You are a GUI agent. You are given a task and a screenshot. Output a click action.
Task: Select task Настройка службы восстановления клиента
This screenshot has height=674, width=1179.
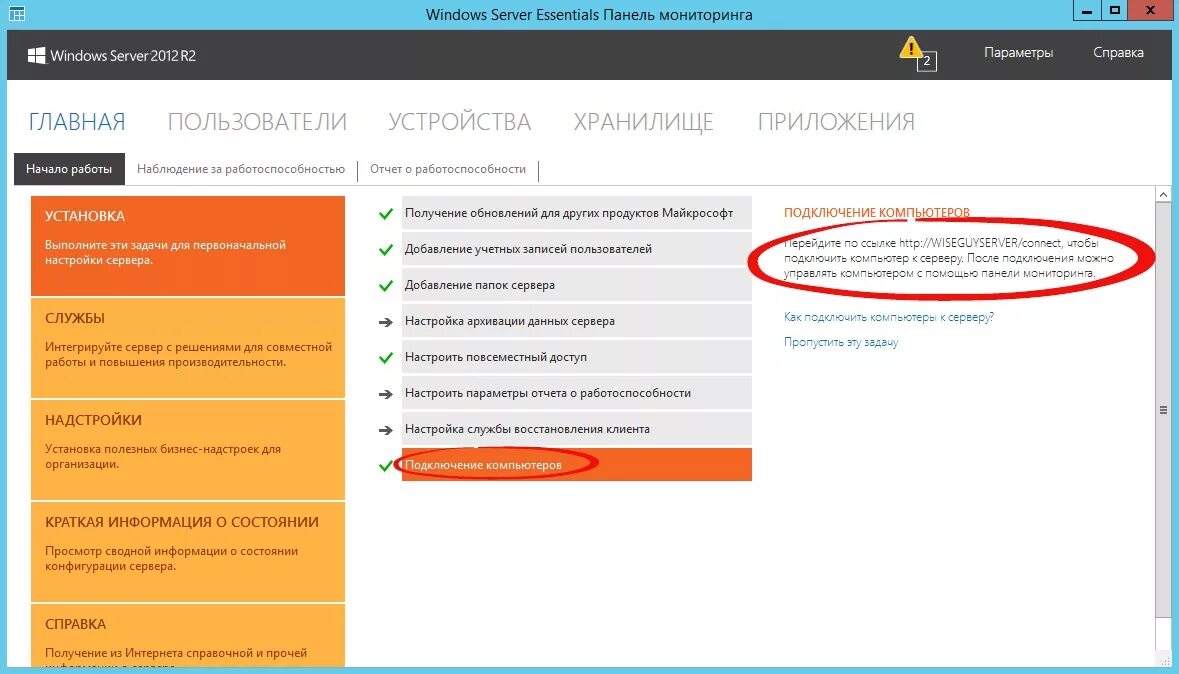tap(577, 429)
